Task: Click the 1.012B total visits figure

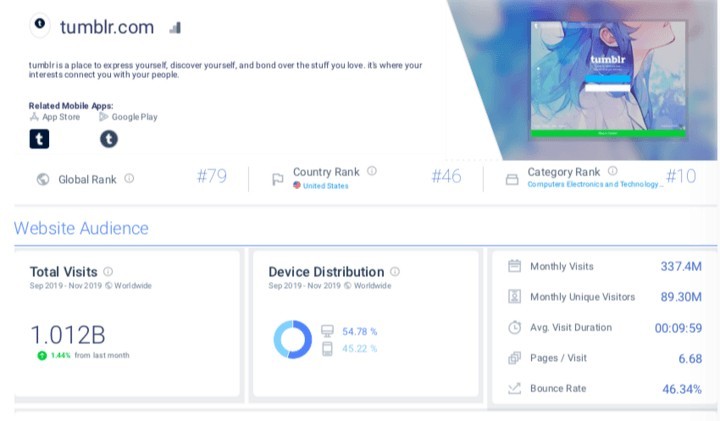Action: (x=68, y=335)
